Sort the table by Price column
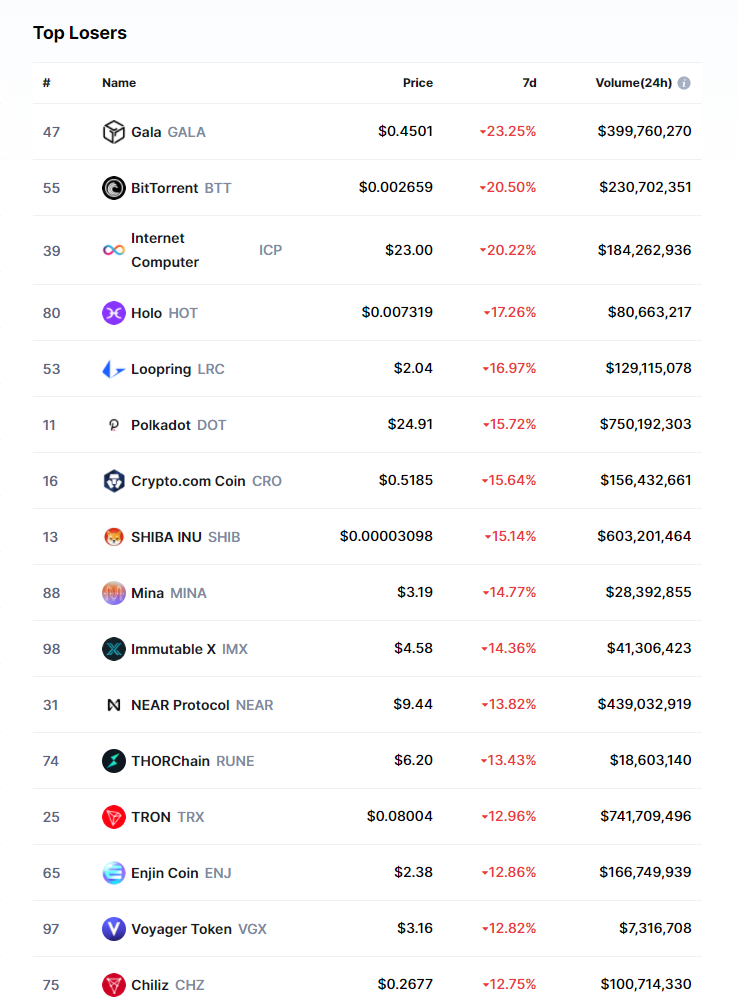Screen dimensions: 738x1001 click(x=418, y=83)
